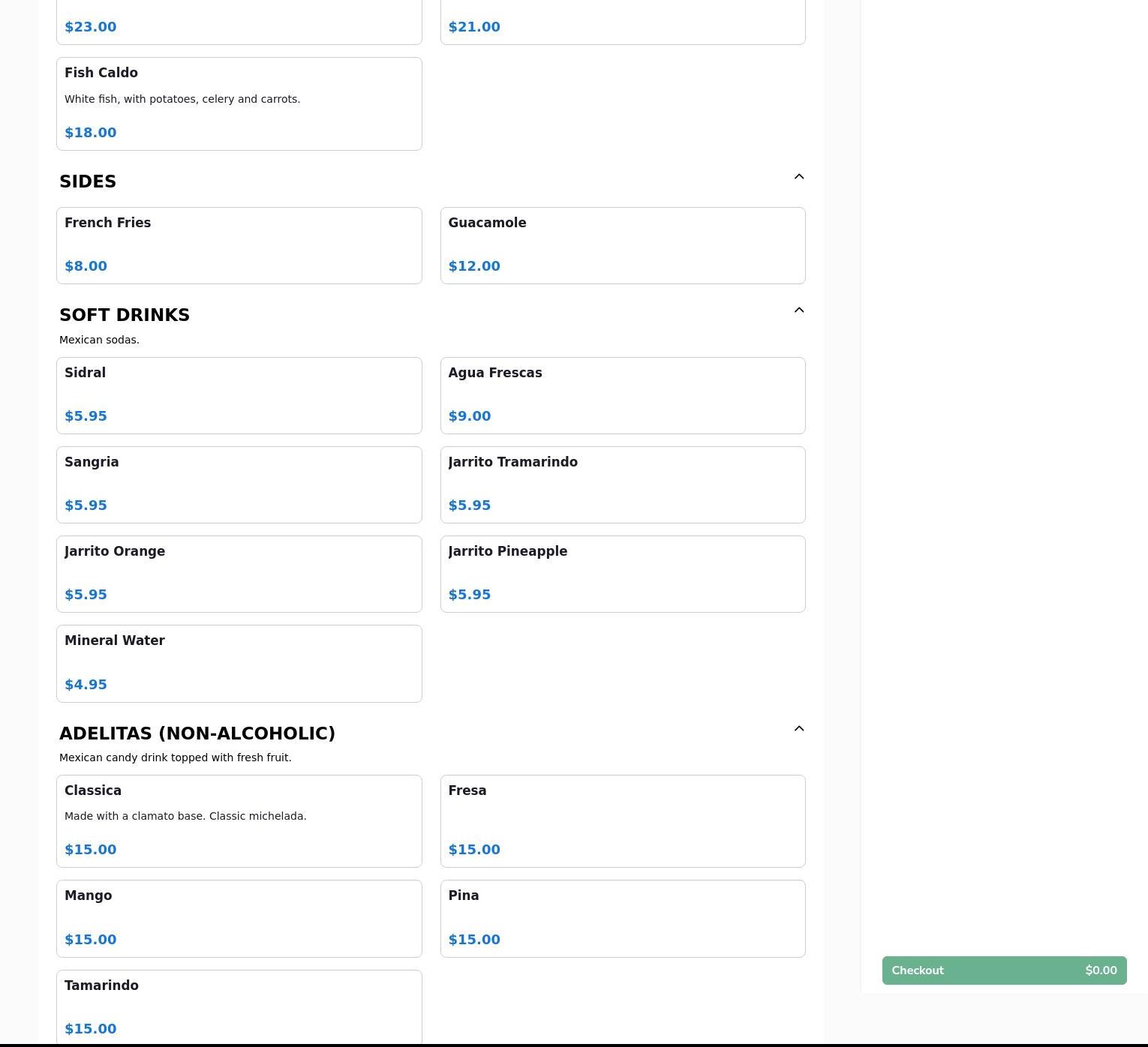This screenshot has height=1047, width=1148.
Task: Choose the Fresa adelita drink
Action: [x=622, y=820]
